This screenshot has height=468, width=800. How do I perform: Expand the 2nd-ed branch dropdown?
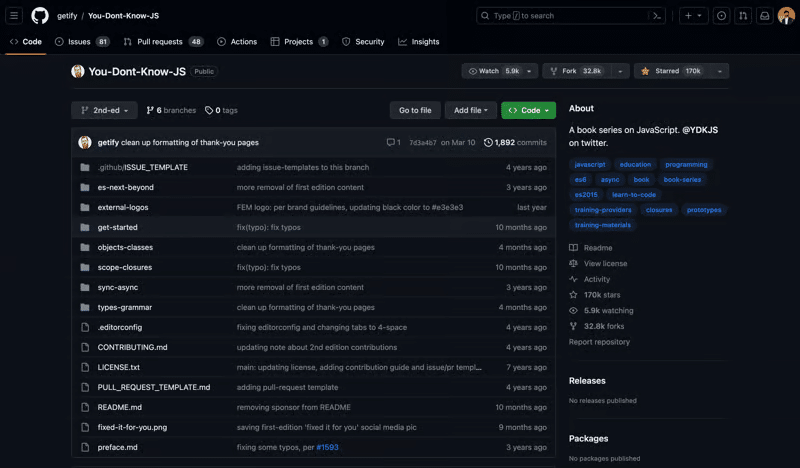(104, 110)
